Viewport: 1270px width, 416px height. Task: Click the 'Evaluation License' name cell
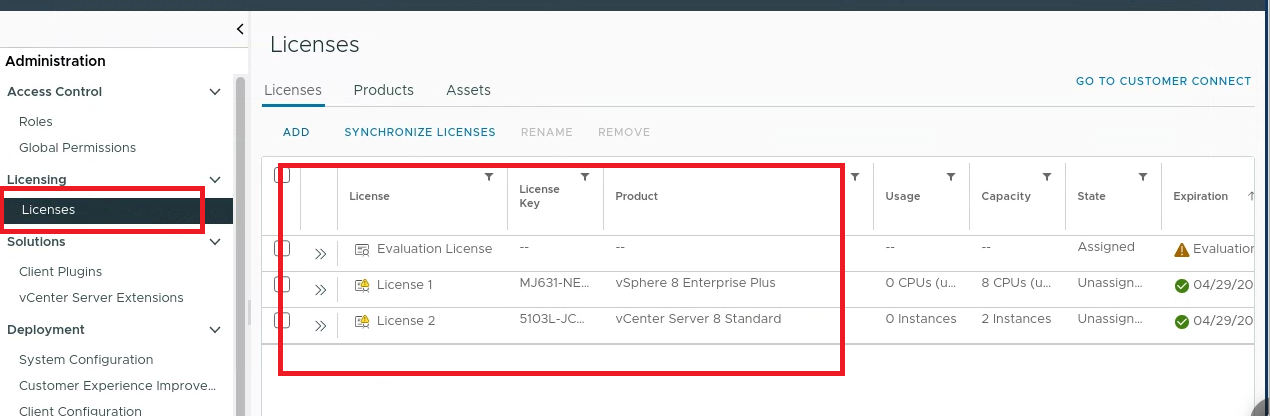coord(434,249)
